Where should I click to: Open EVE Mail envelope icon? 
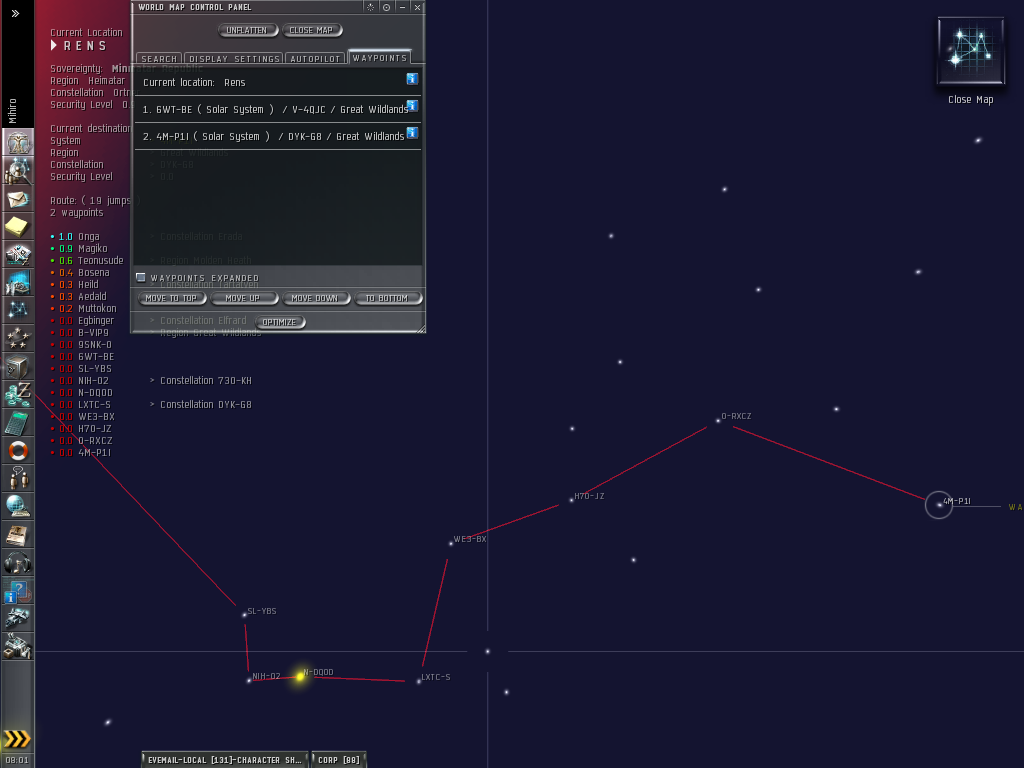coord(18,199)
